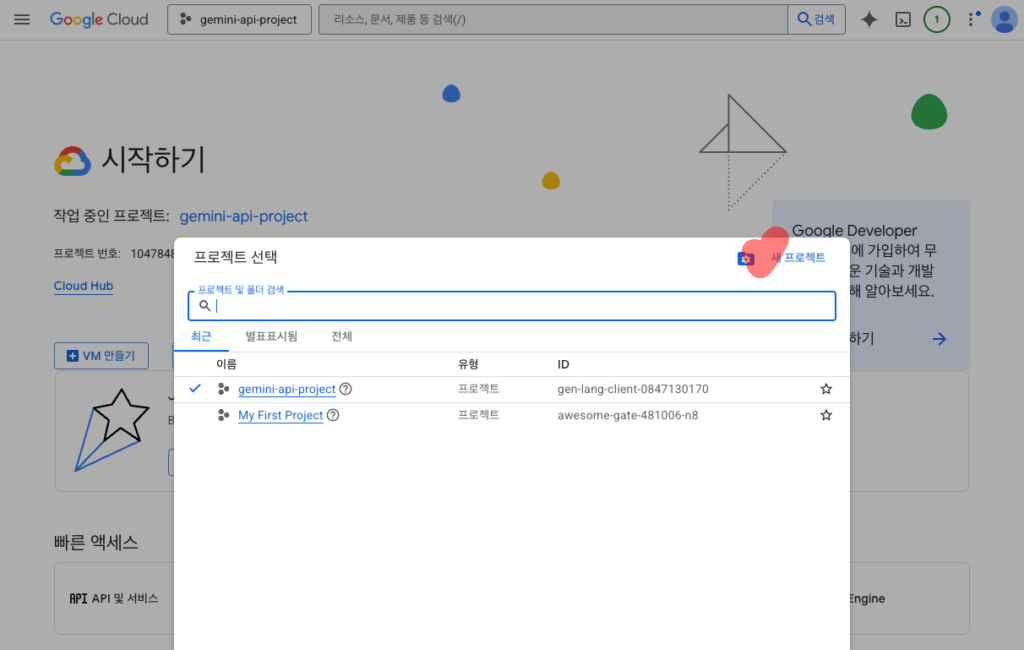Open the My First Project link
The width and height of the screenshot is (1024, 650).
click(x=280, y=415)
